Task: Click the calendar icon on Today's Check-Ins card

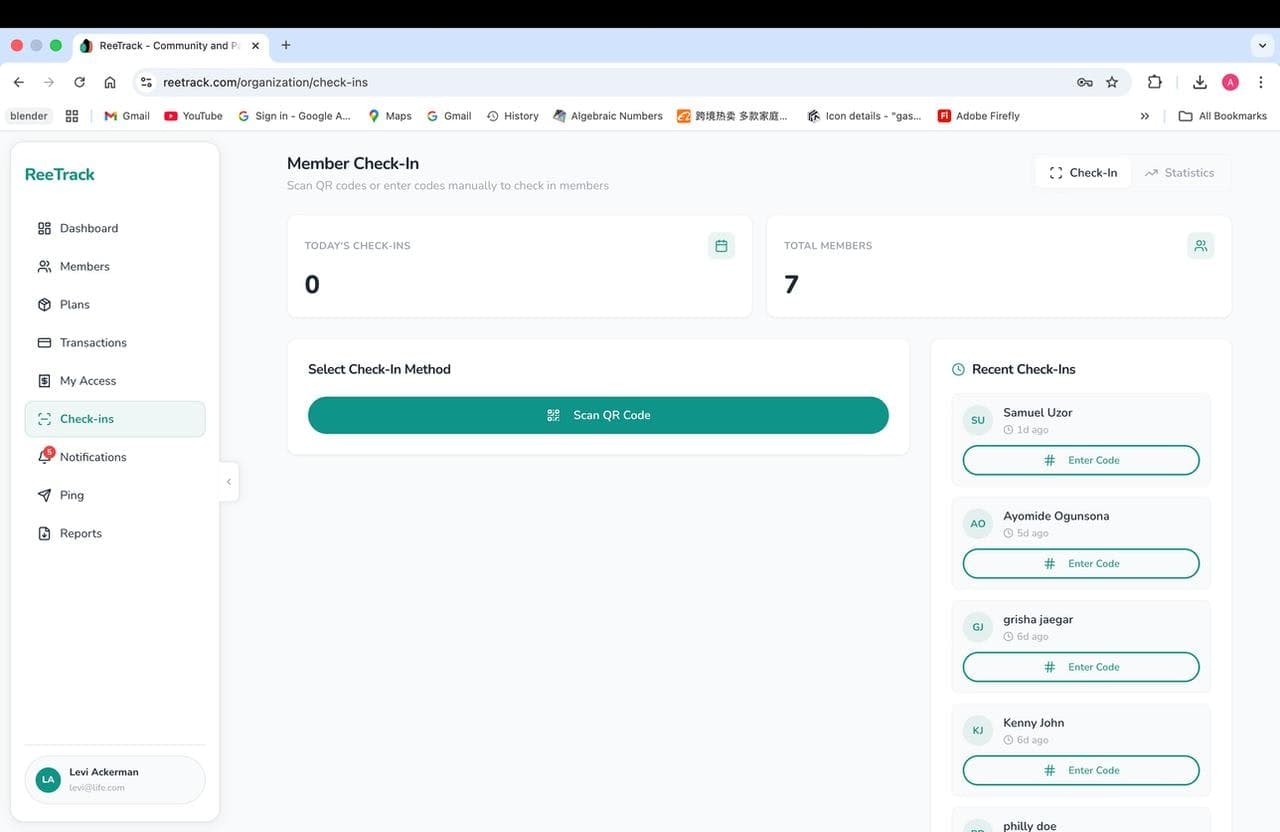Action: [x=721, y=245]
